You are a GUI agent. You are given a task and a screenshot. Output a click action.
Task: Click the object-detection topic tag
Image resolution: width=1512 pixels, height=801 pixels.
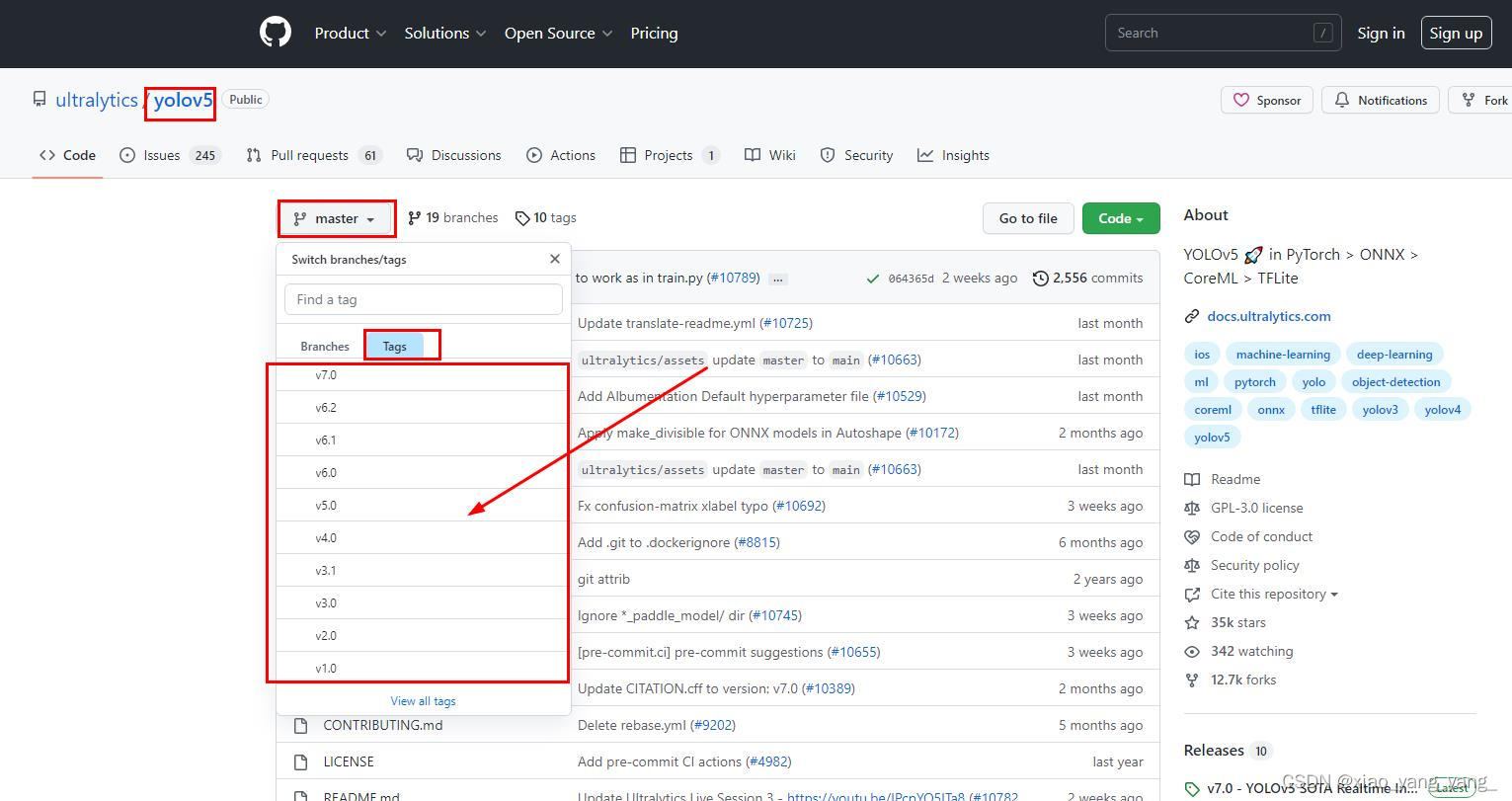[1395, 382]
